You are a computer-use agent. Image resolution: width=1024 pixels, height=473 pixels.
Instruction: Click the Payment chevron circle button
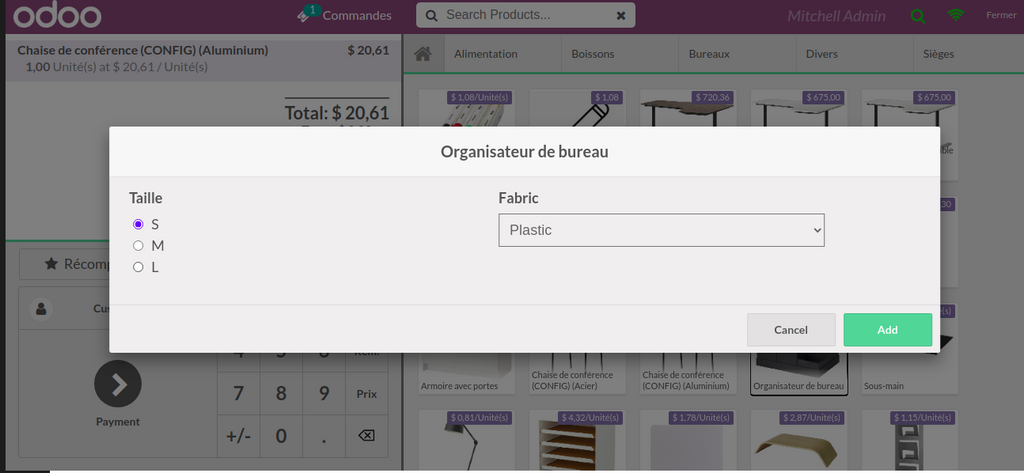(118, 384)
